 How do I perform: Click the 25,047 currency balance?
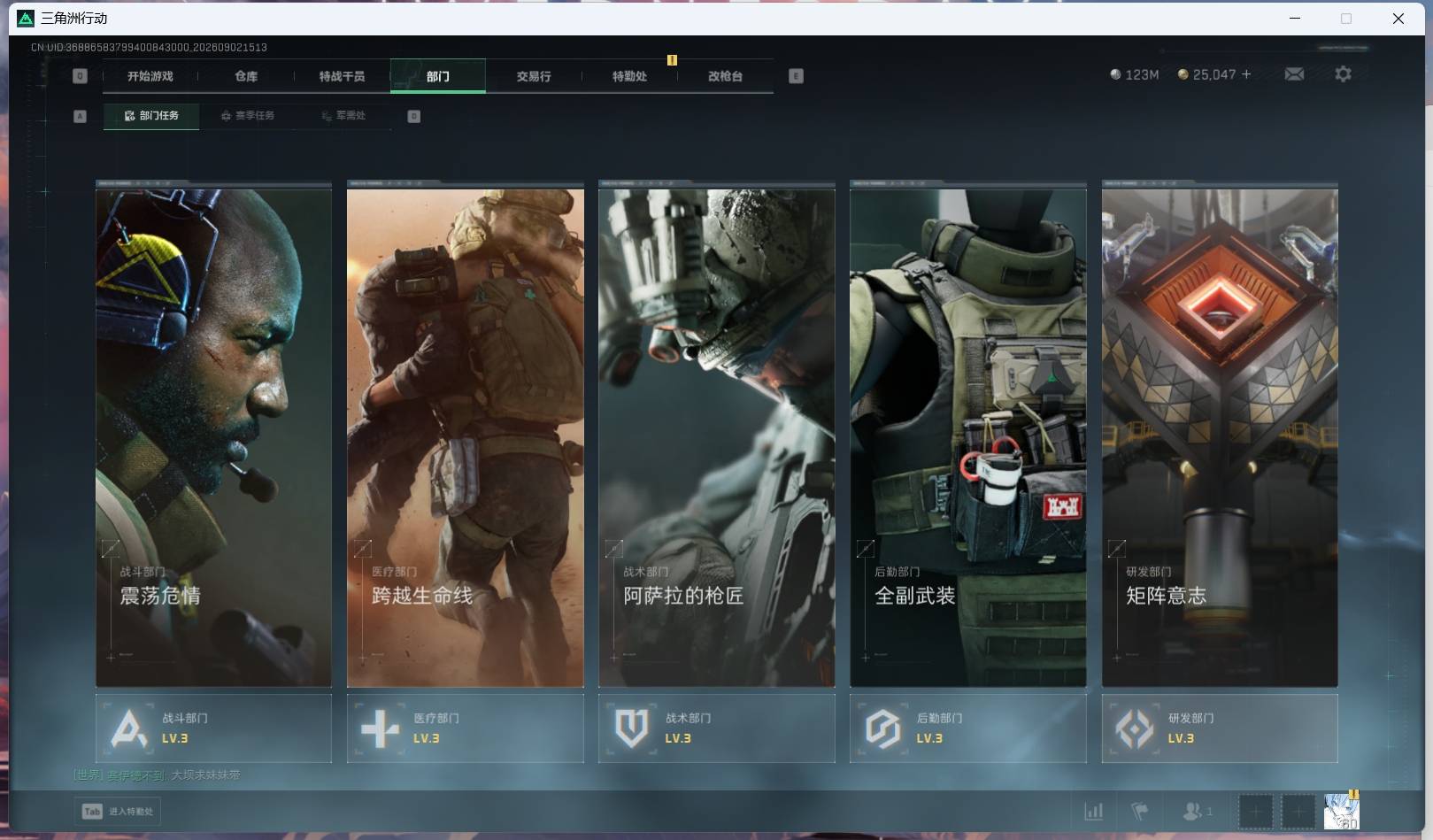pyautogui.click(x=1213, y=74)
